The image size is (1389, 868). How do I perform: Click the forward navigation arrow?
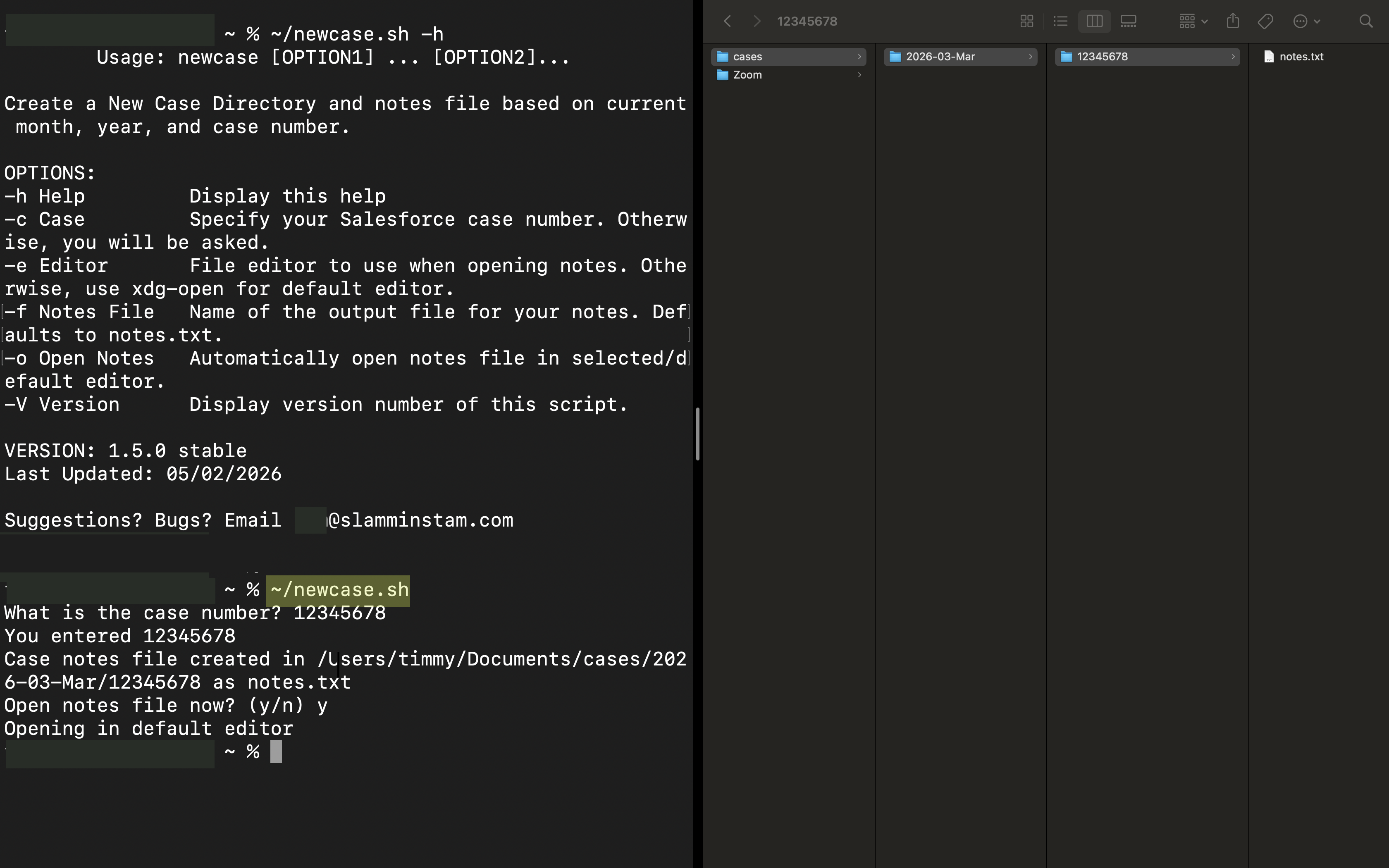(757, 21)
